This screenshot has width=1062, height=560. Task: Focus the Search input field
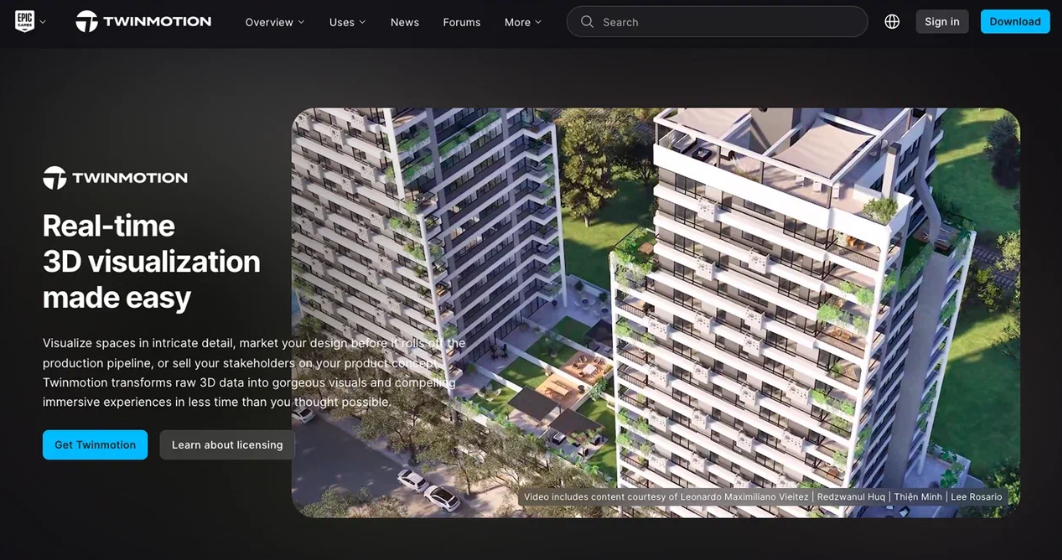pos(717,22)
